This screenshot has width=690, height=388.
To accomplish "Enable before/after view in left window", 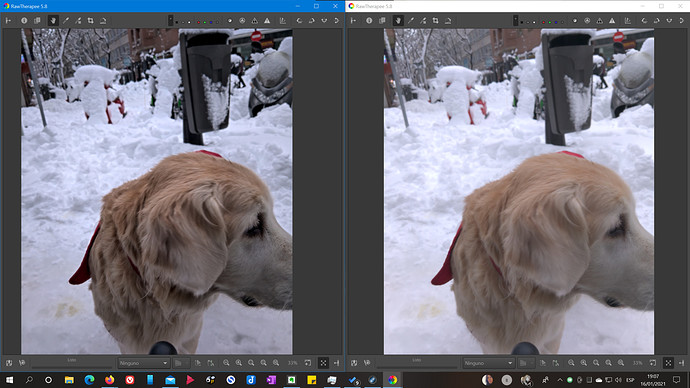I will click(x=37, y=21).
